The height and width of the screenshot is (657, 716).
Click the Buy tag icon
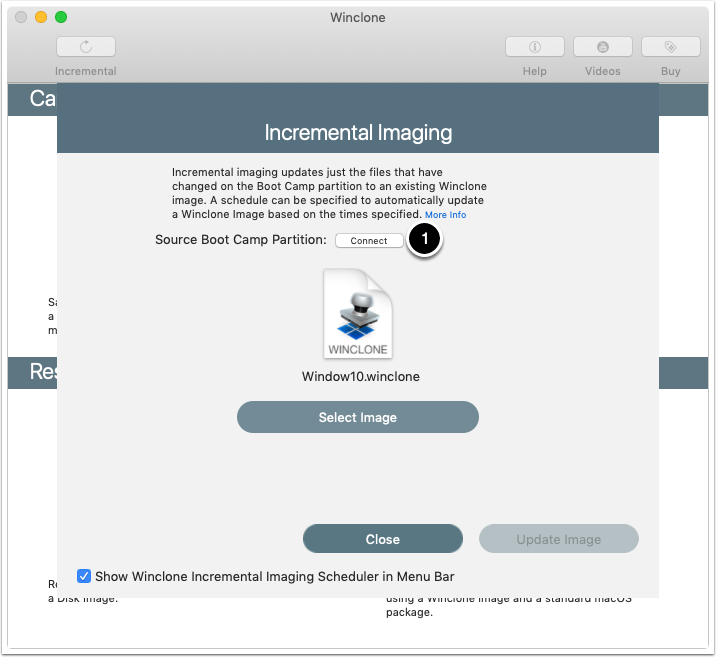point(670,47)
